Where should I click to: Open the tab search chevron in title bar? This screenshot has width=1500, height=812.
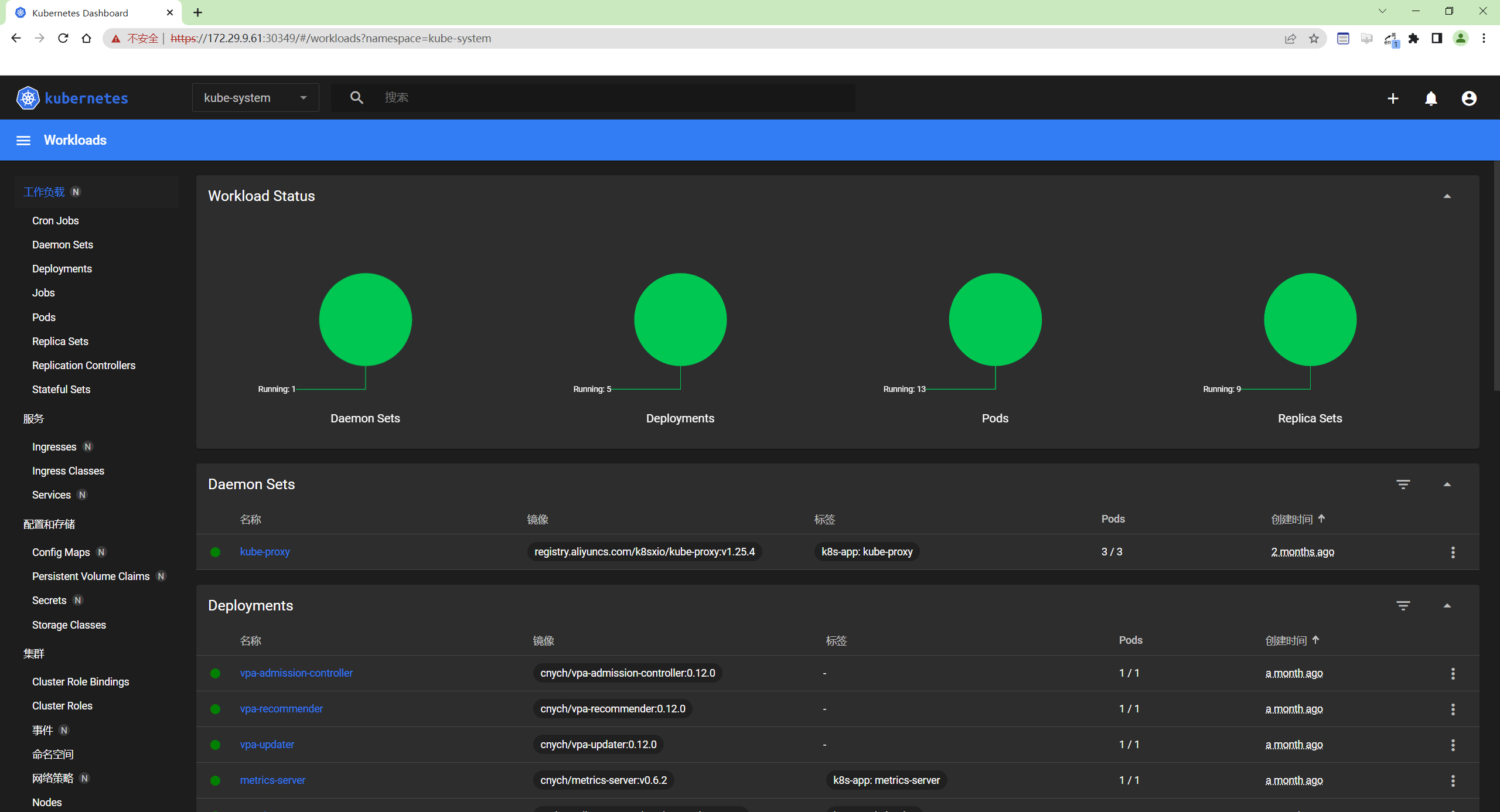point(1382,11)
